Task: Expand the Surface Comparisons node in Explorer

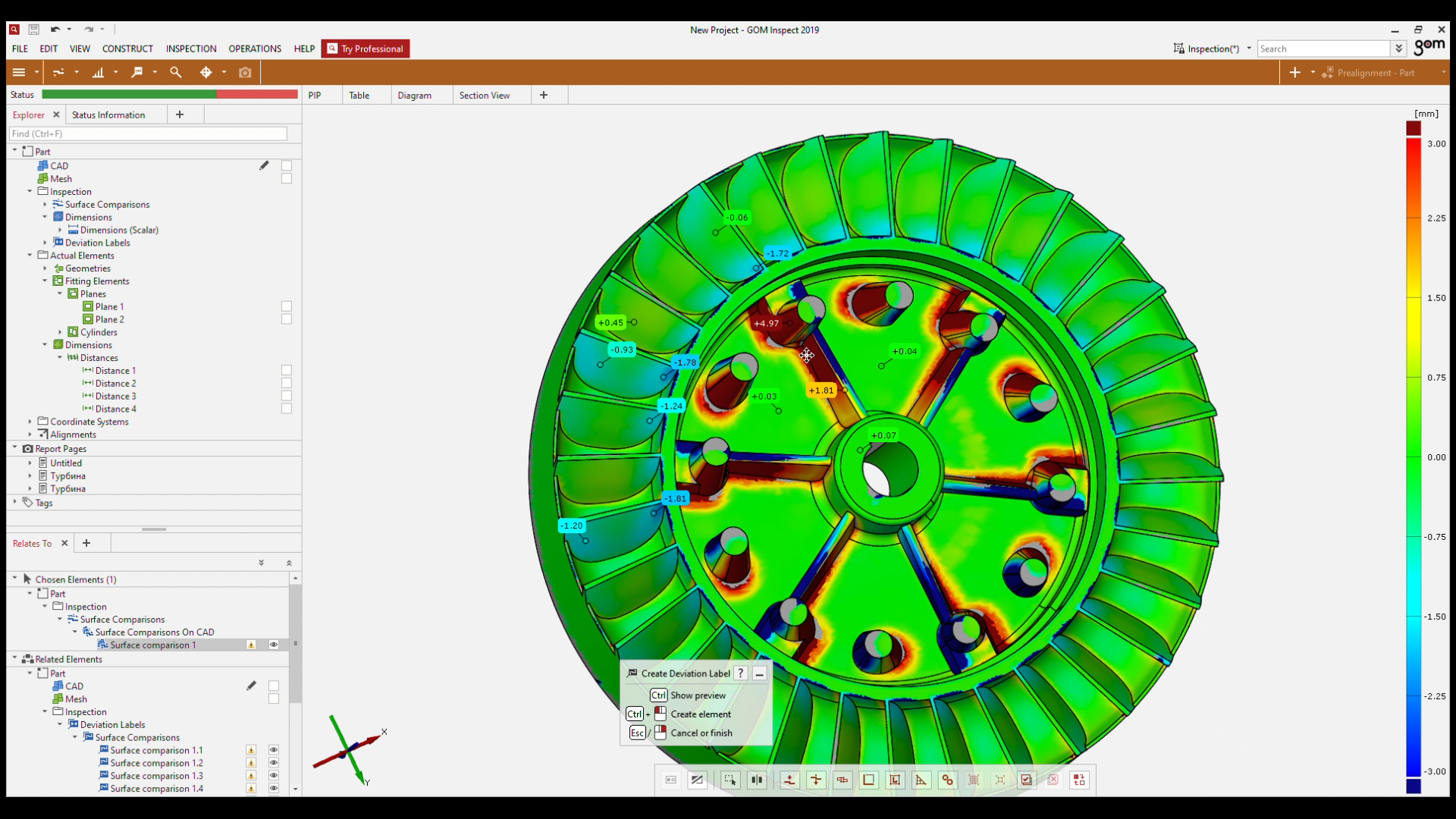Action: point(45,204)
